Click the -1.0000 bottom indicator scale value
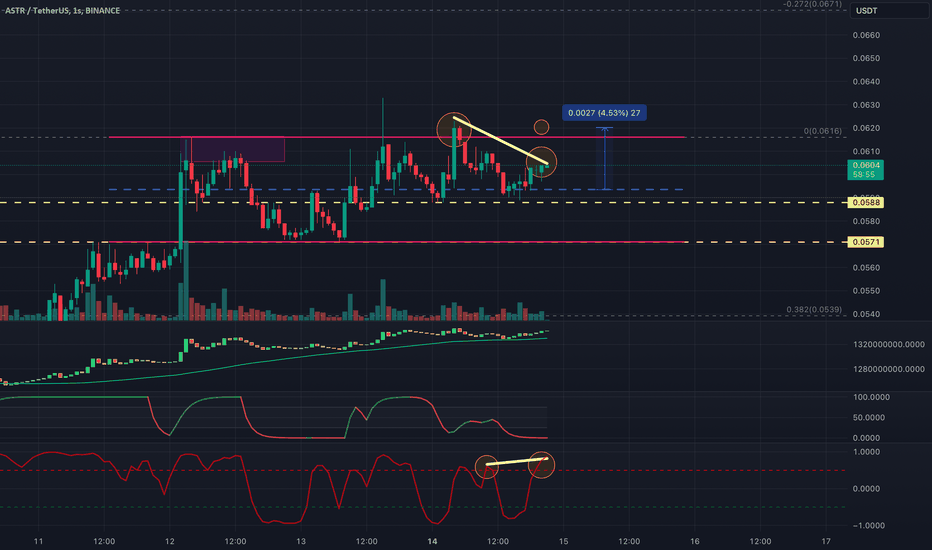Screen dimensions: 932x550 (868, 525)
